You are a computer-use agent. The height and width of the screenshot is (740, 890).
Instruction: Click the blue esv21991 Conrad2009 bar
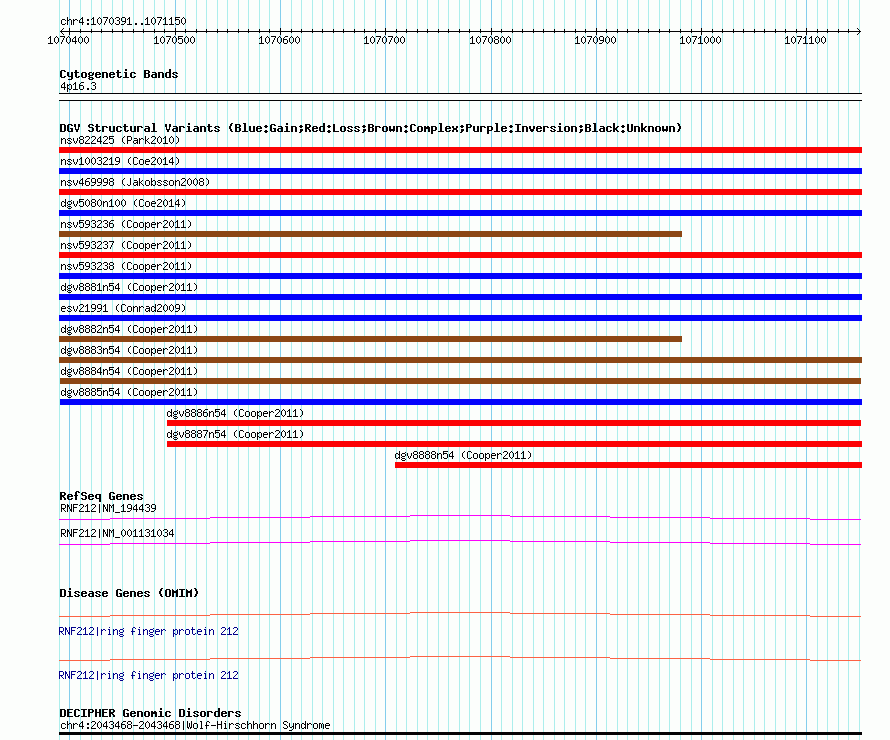point(460,318)
